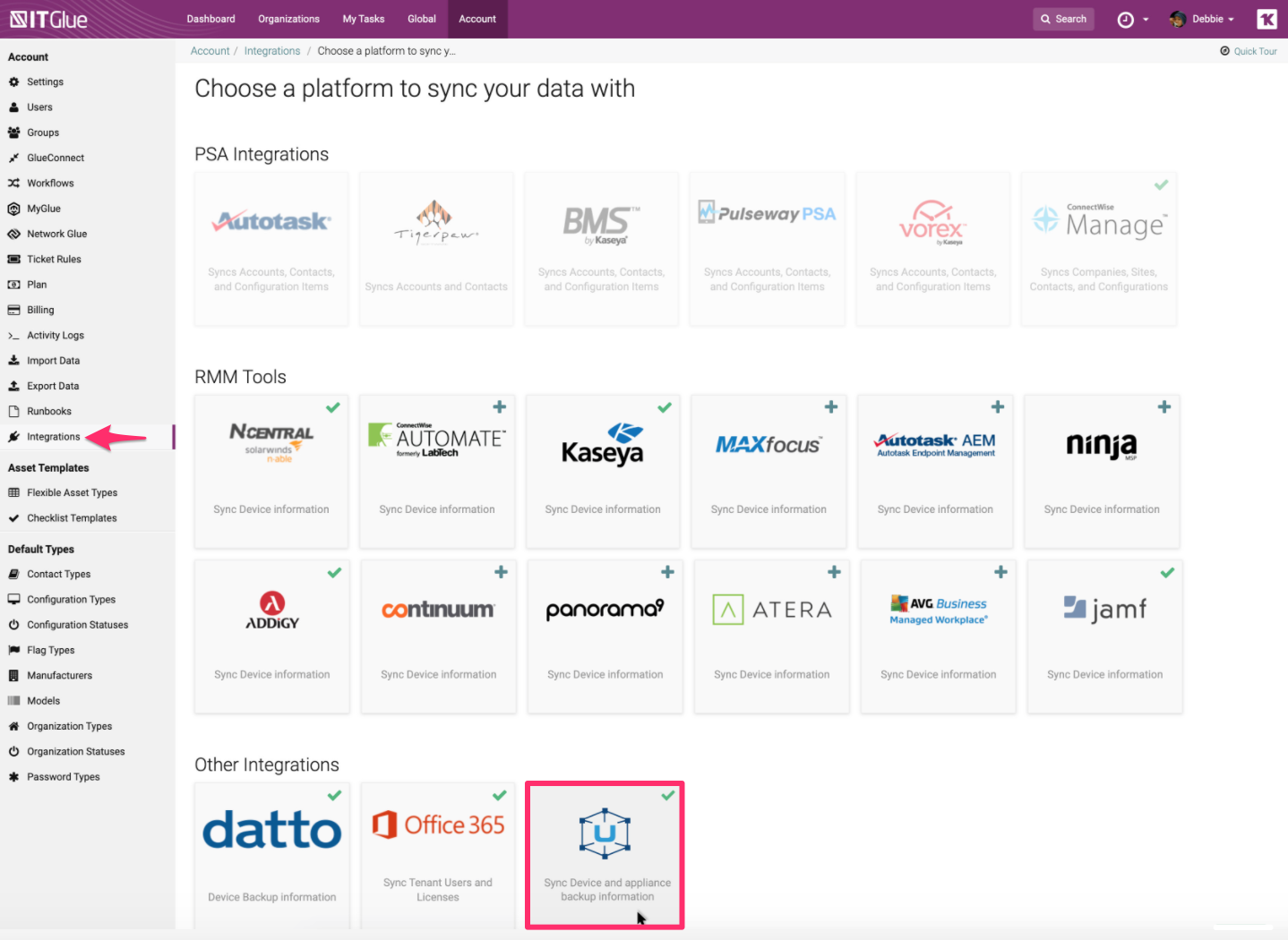Click the Search field in header

(1063, 19)
